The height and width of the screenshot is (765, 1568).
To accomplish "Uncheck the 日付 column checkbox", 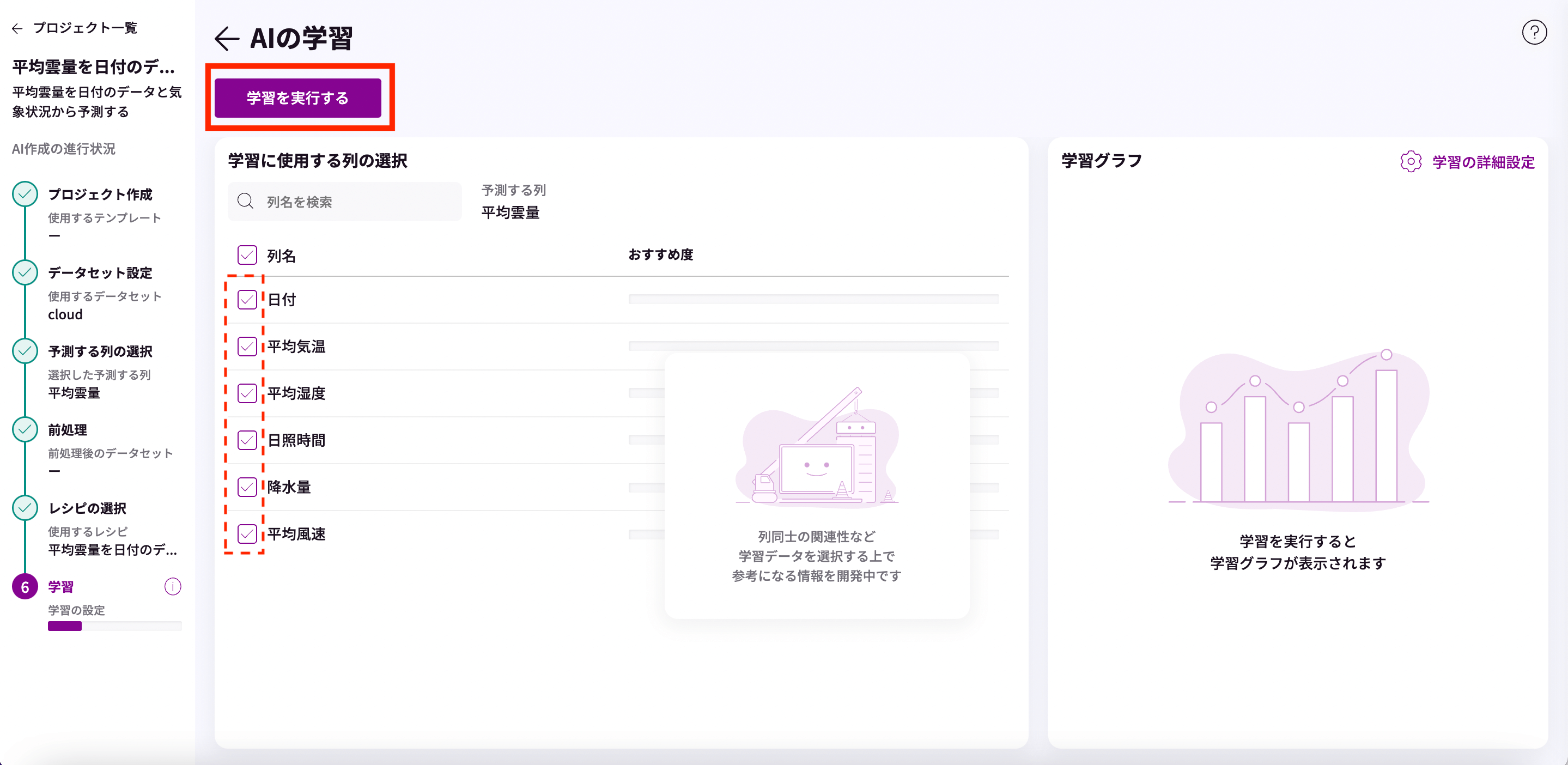I will pos(247,300).
